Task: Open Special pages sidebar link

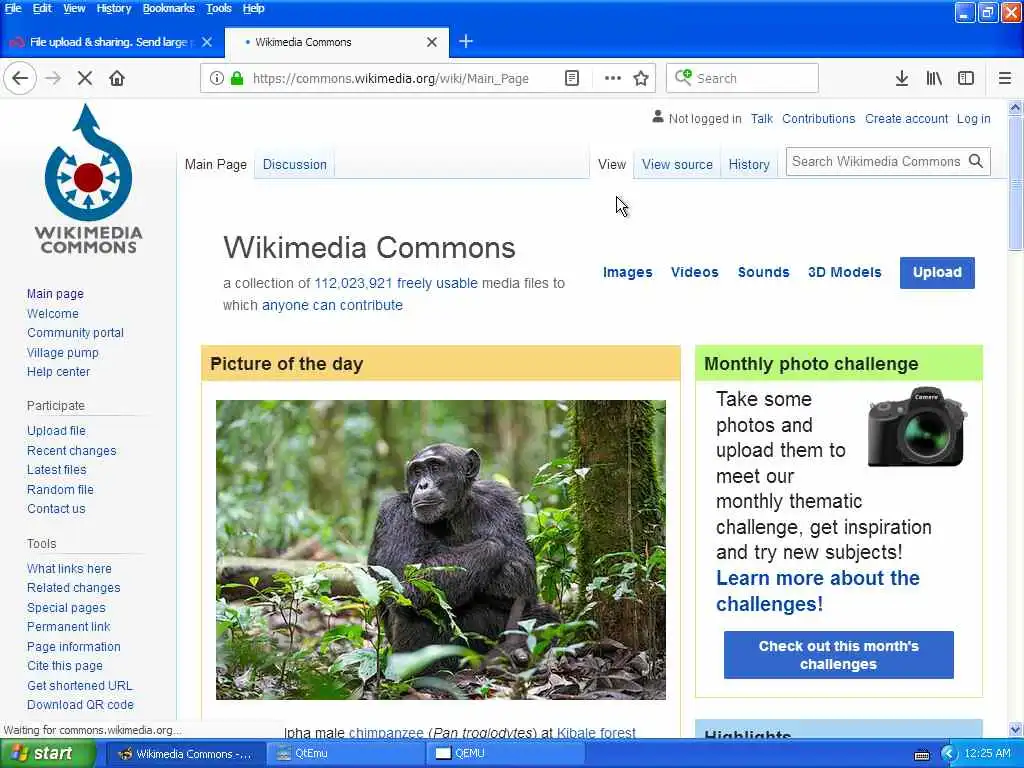Action: [x=66, y=608]
